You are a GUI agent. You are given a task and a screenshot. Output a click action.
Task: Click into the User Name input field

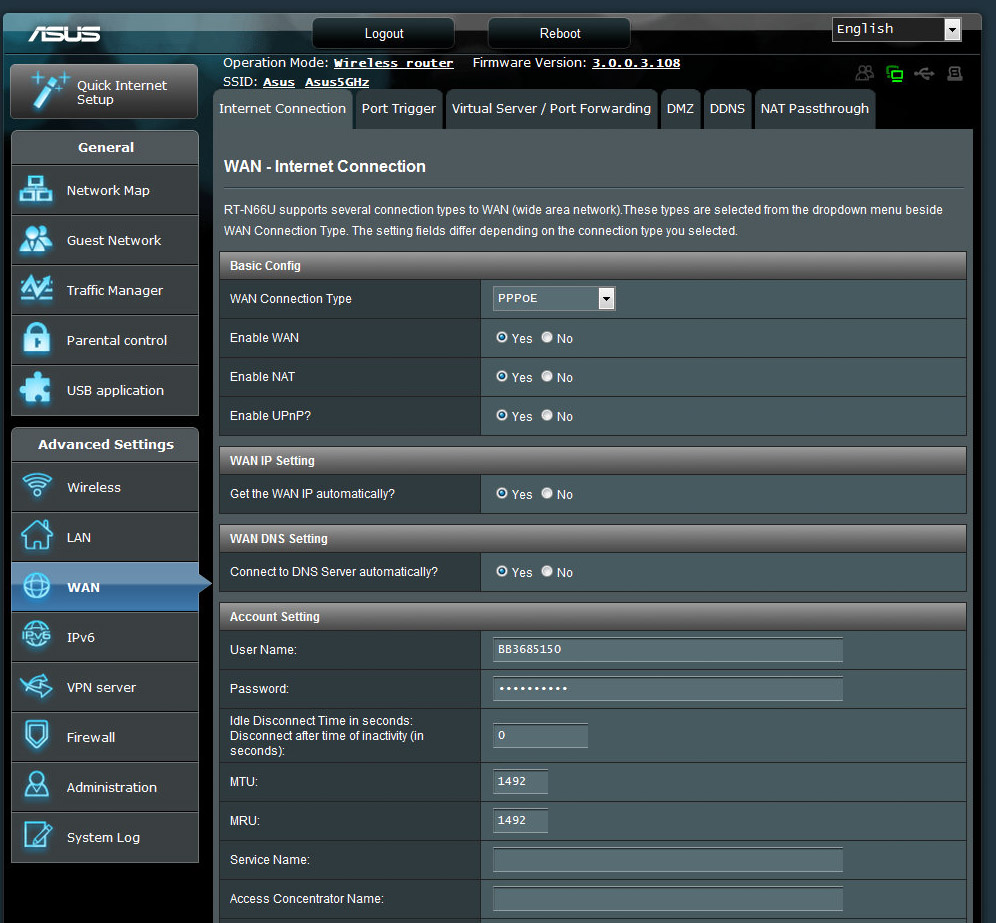[667, 650]
